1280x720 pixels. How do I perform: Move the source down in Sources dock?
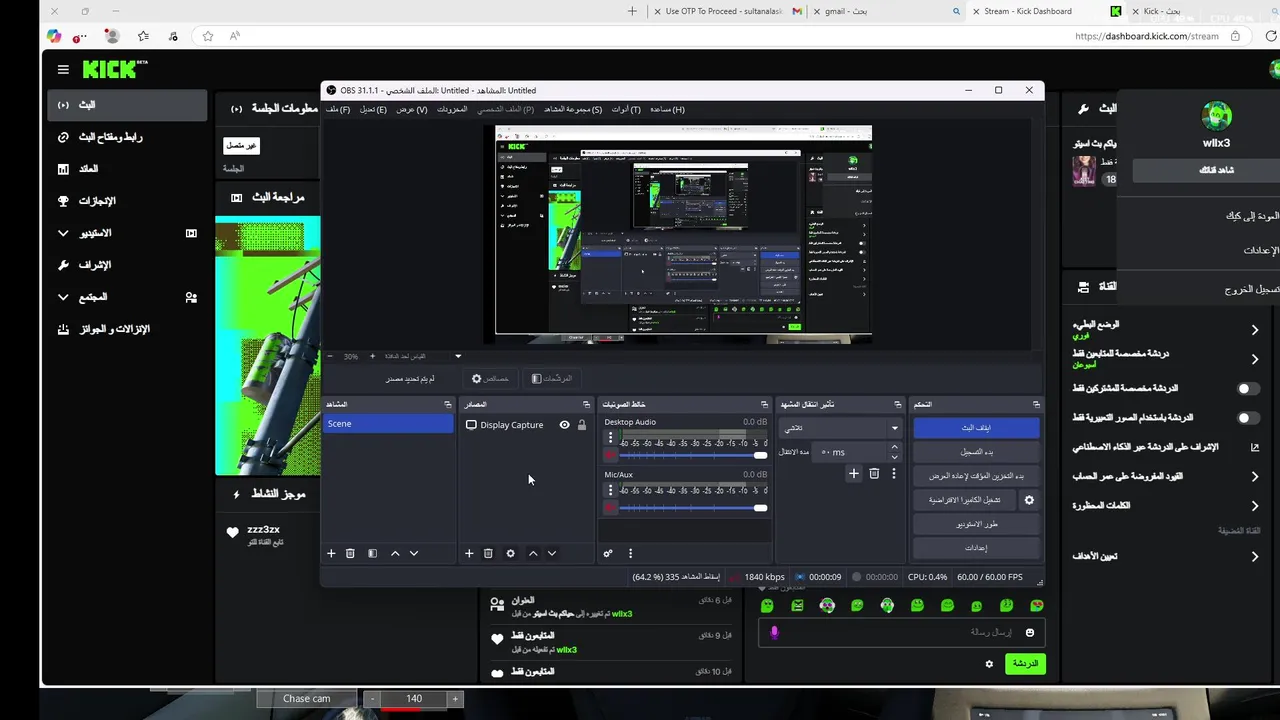552,553
